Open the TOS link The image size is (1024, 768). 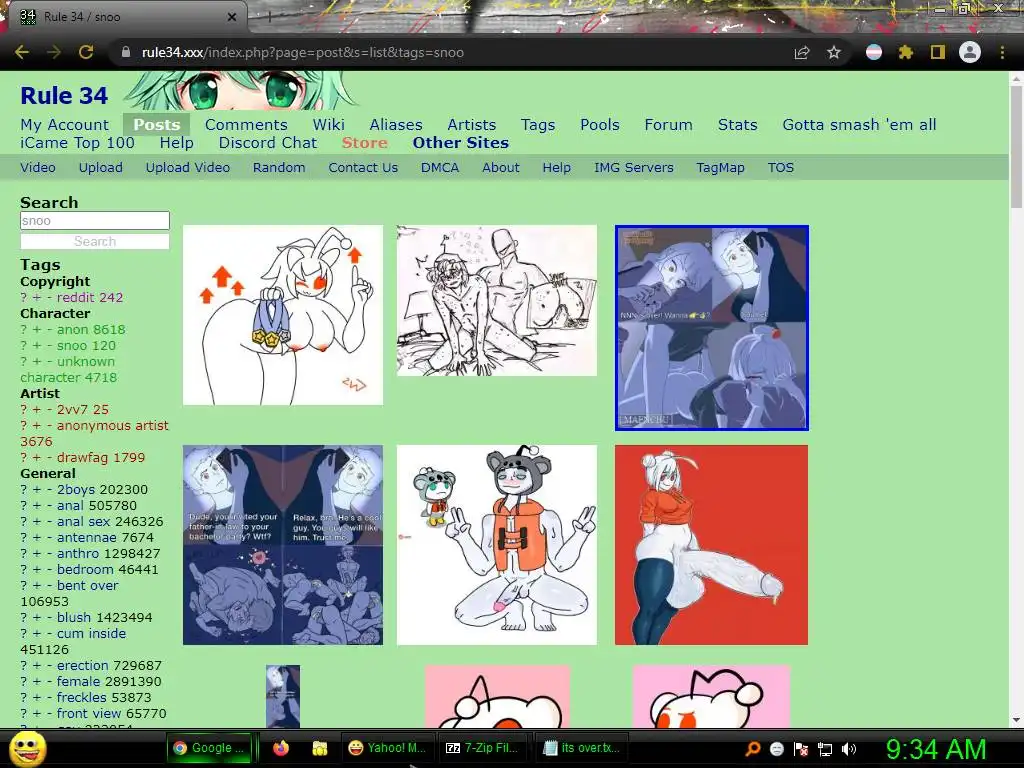(780, 167)
